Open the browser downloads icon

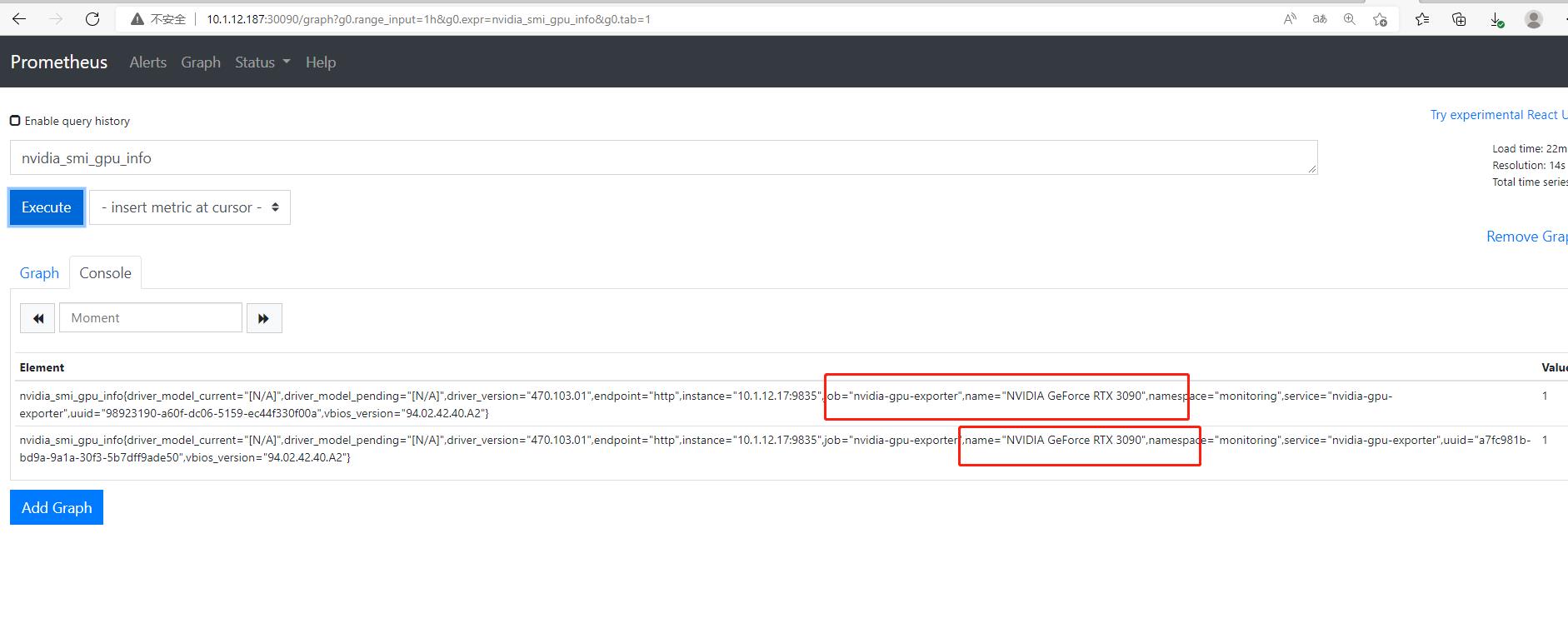1496,19
